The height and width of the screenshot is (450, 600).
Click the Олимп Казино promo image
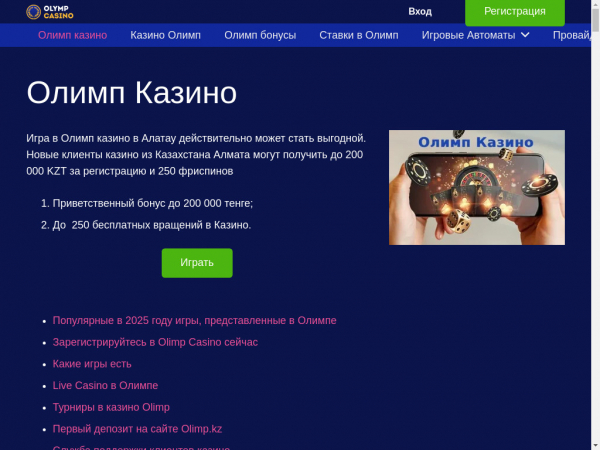click(477, 188)
